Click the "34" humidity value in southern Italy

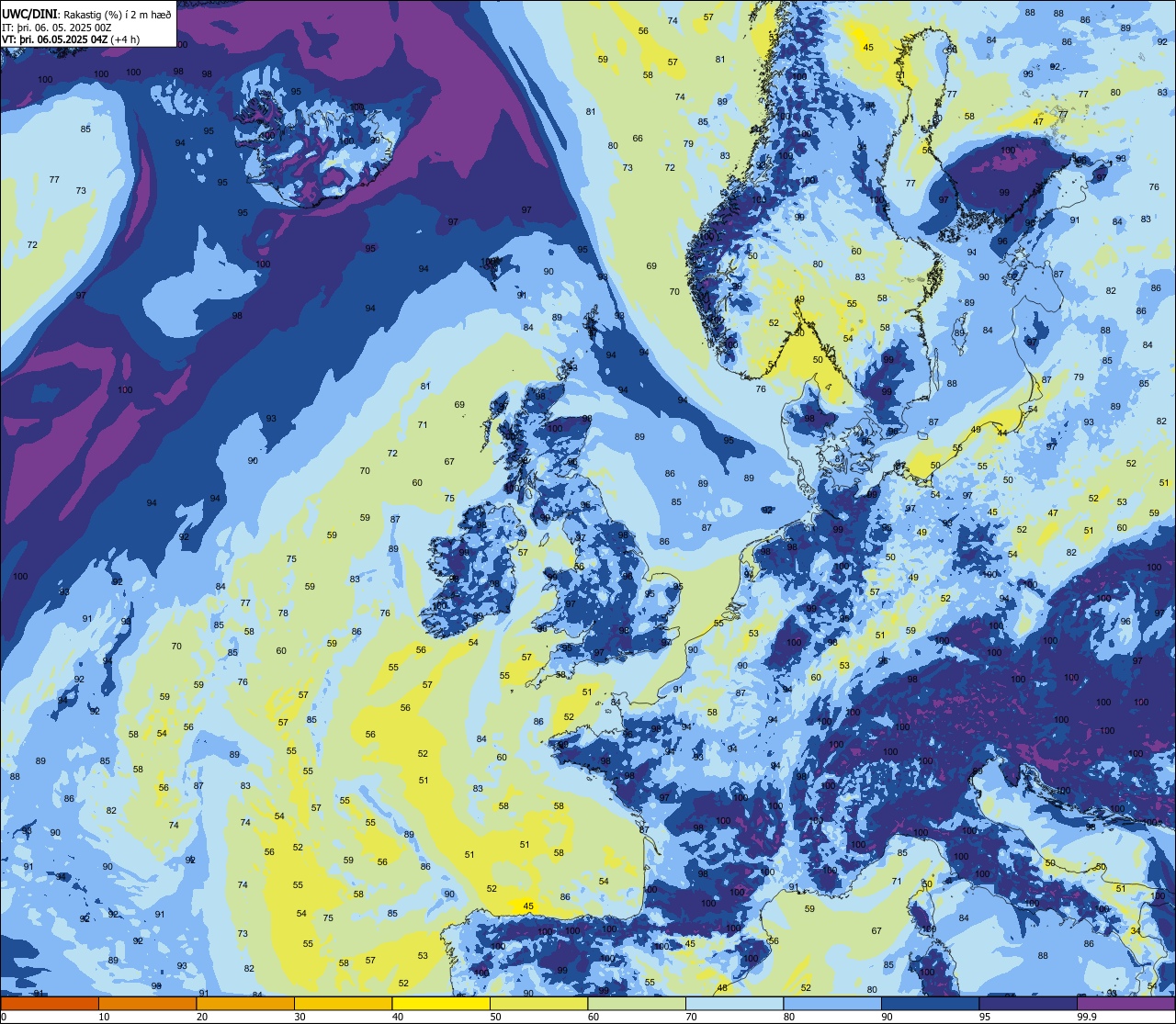pos(1136,931)
